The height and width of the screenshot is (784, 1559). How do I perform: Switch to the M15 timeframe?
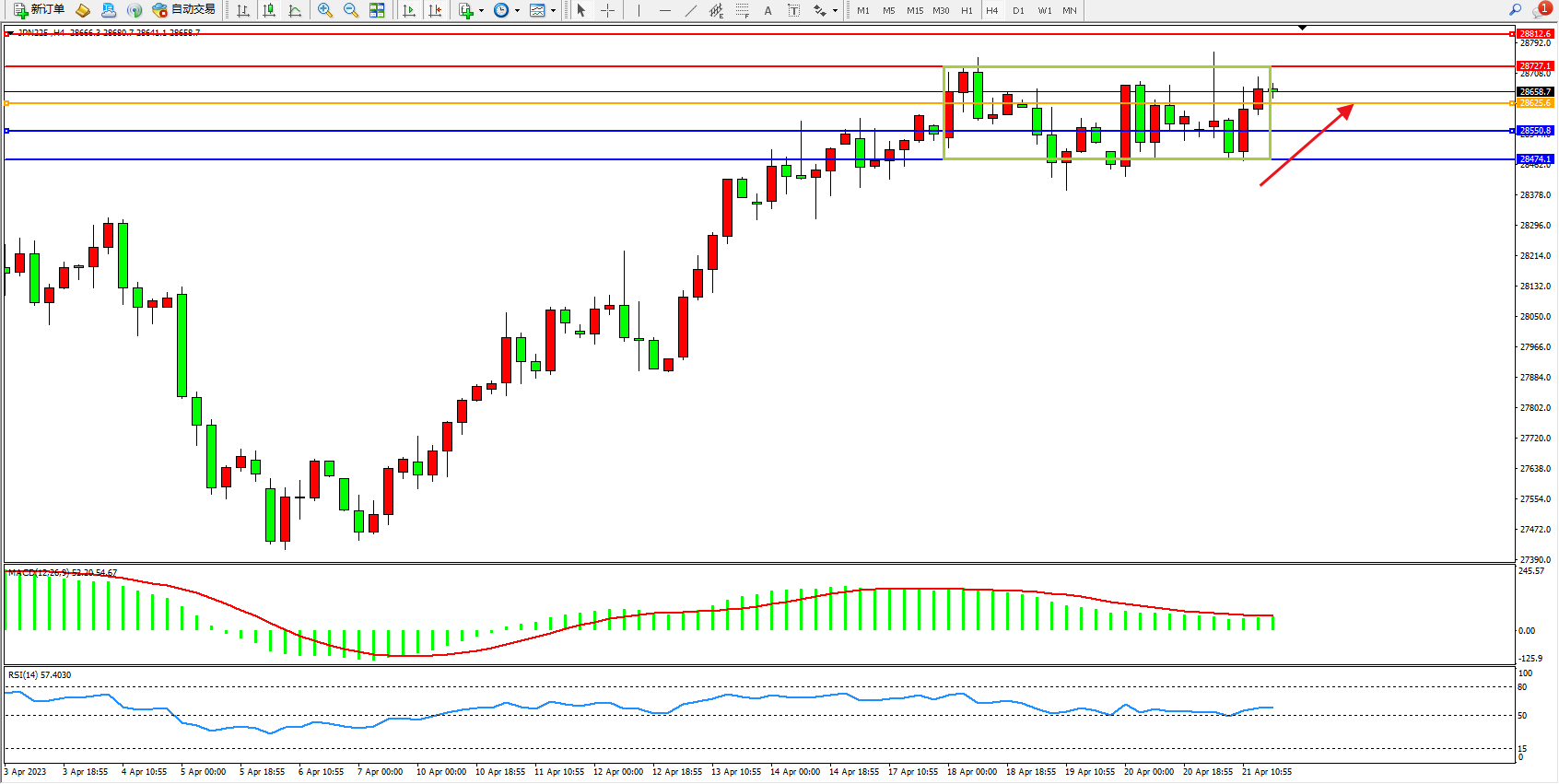914,11
